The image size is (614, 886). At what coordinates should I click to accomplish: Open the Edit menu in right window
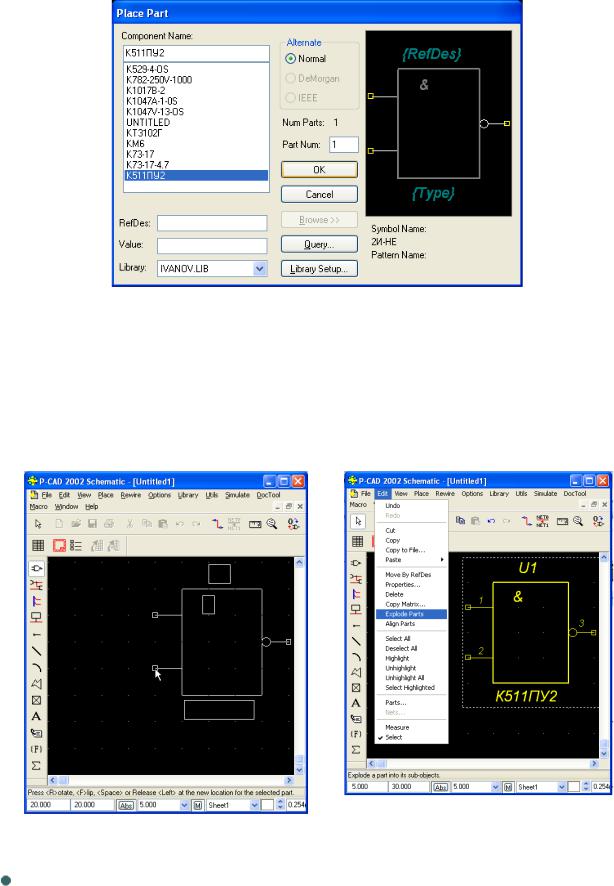(x=382, y=493)
